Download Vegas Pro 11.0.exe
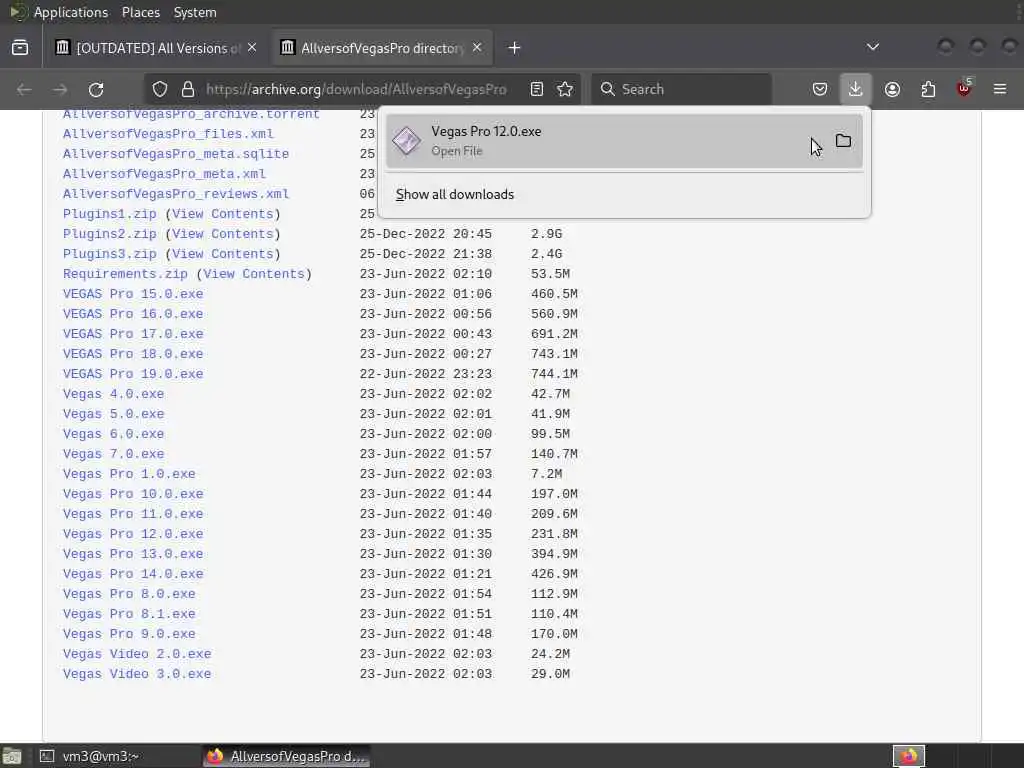Image resolution: width=1024 pixels, height=768 pixels. [133, 514]
